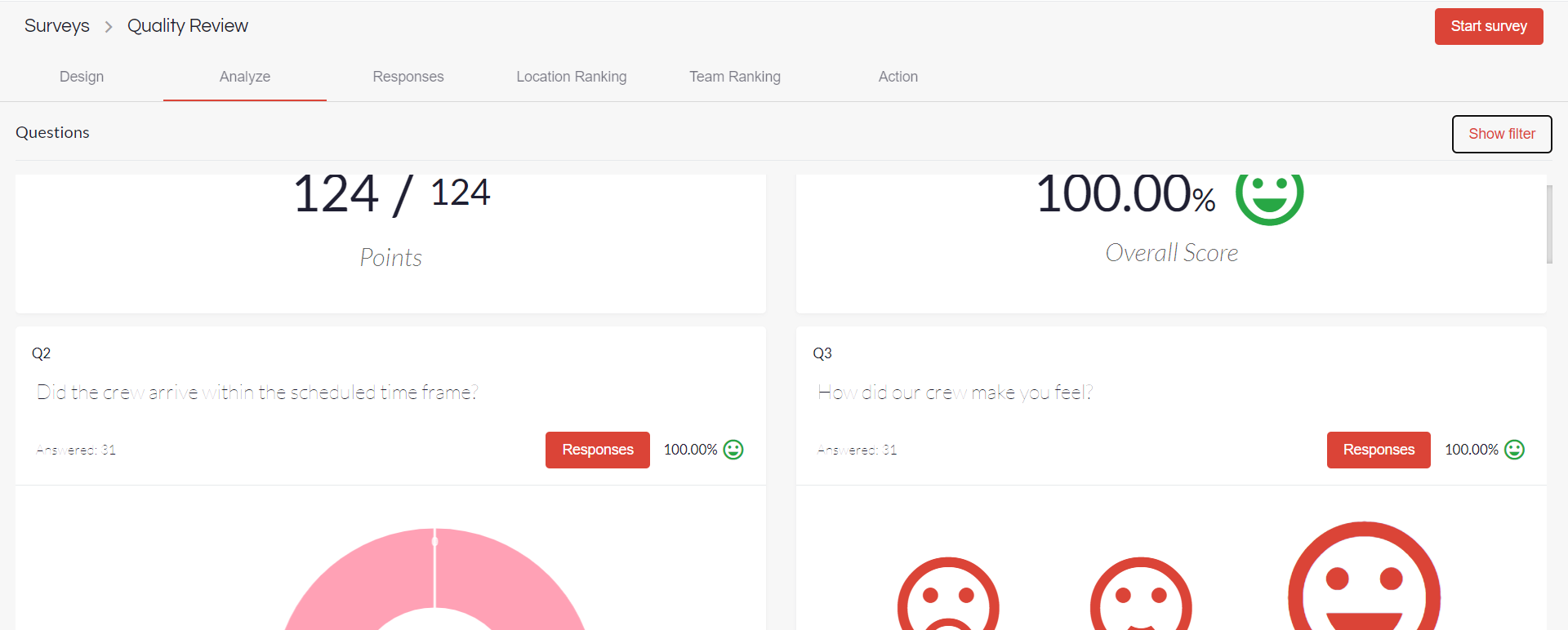Click the Q2 100.00% score text
1568x630 pixels.
690,450
